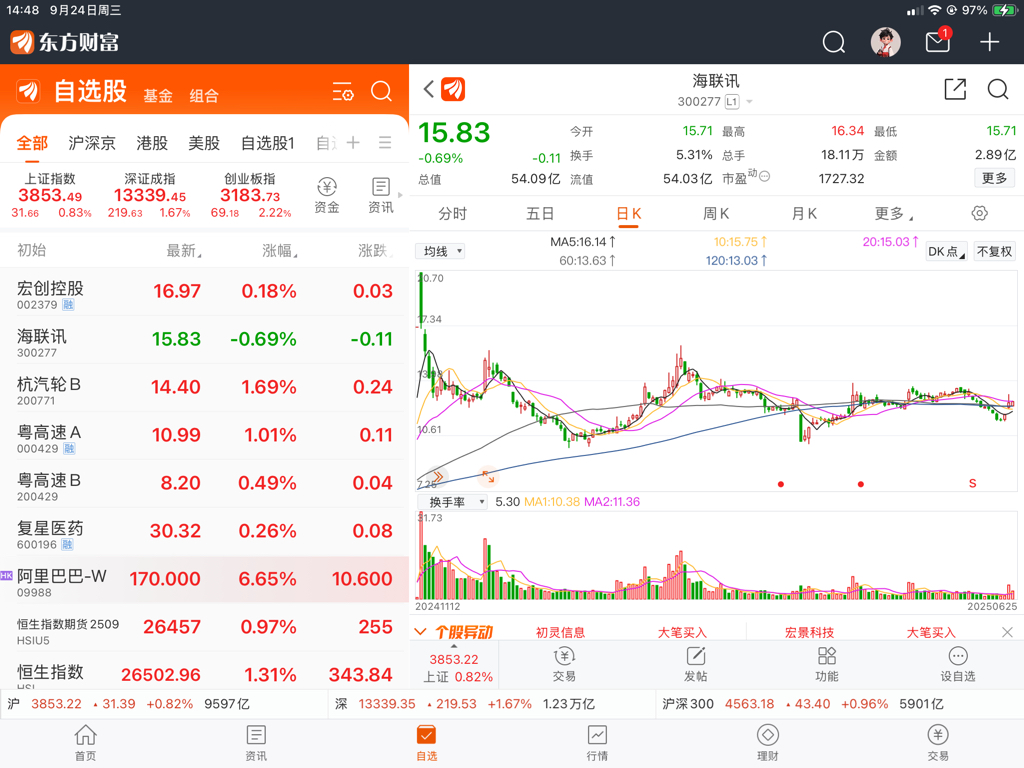Viewport: 1024px width, 768px height.
Task: Open 换手率 sub-indicator dropdown
Action: pyautogui.click(x=453, y=502)
